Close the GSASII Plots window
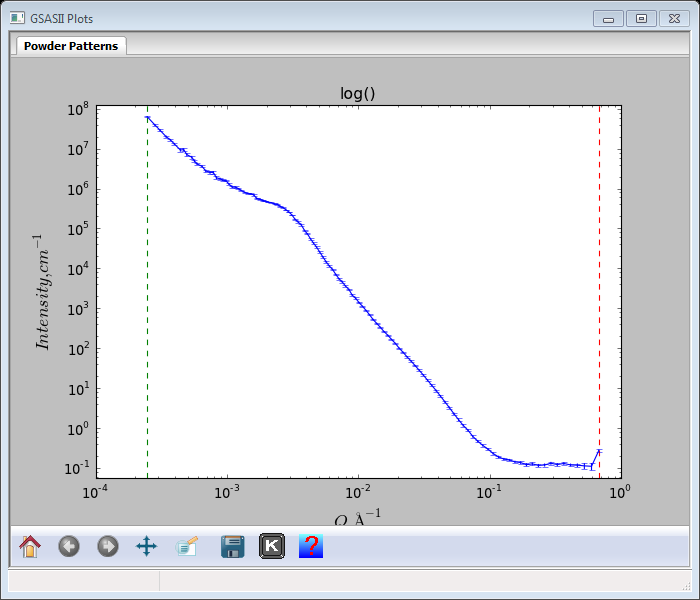Viewport: 700px width, 600px height. 674,19
